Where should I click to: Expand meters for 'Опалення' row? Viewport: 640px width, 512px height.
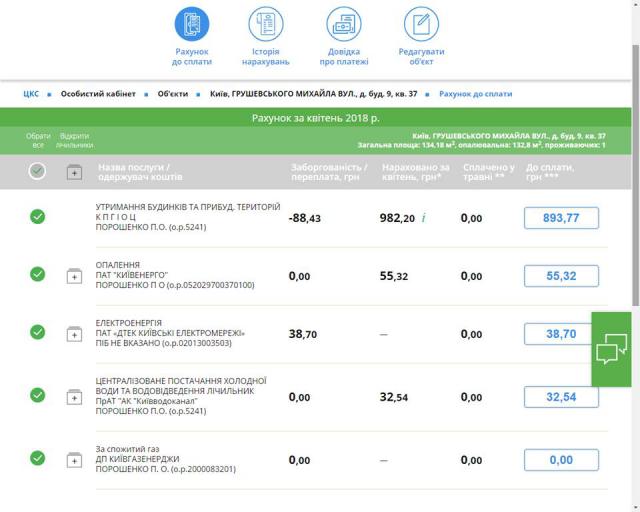point(74,275)
